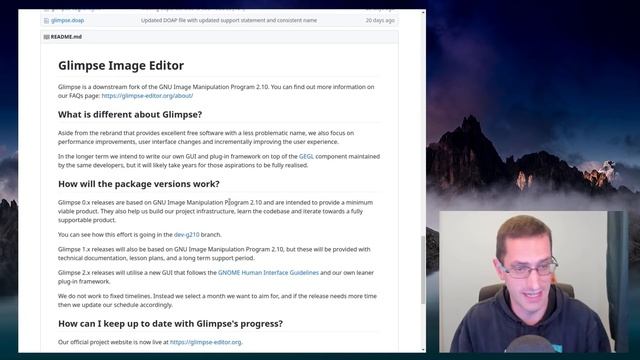This screenshot has height=360, width=640.
Task: Click the glimpse.doap commit message text
Action: [229, 20]
